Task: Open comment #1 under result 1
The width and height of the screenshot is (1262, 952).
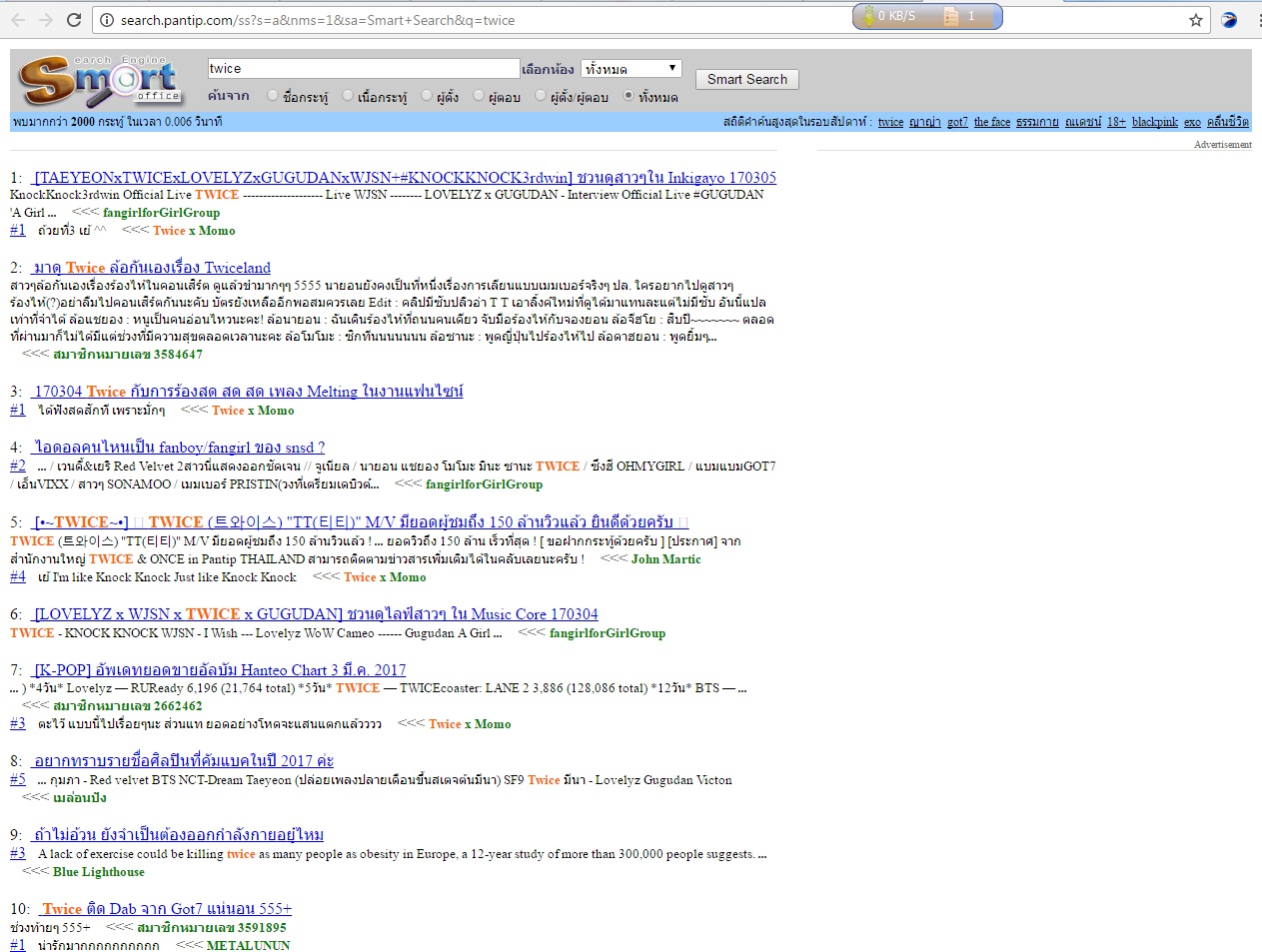Action: click(18, 230)
